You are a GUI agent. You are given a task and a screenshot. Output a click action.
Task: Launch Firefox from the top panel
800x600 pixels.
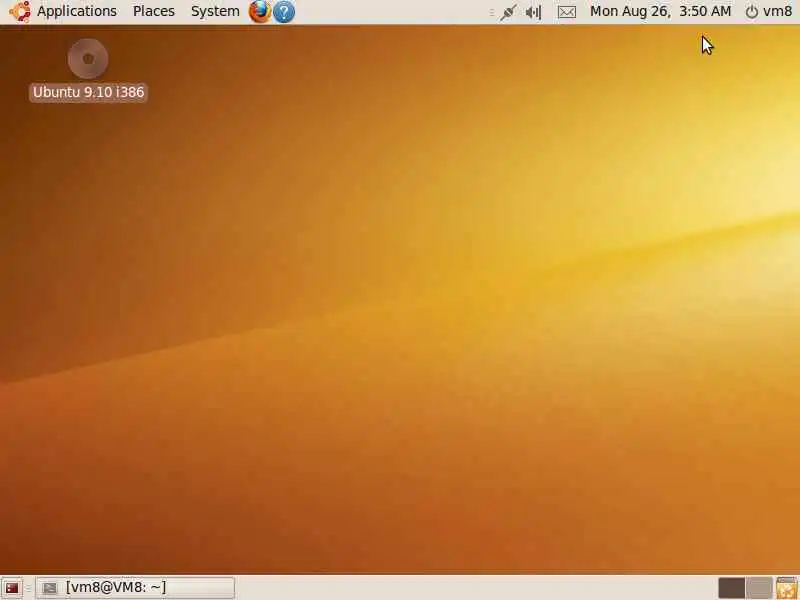tap(260, 11)
